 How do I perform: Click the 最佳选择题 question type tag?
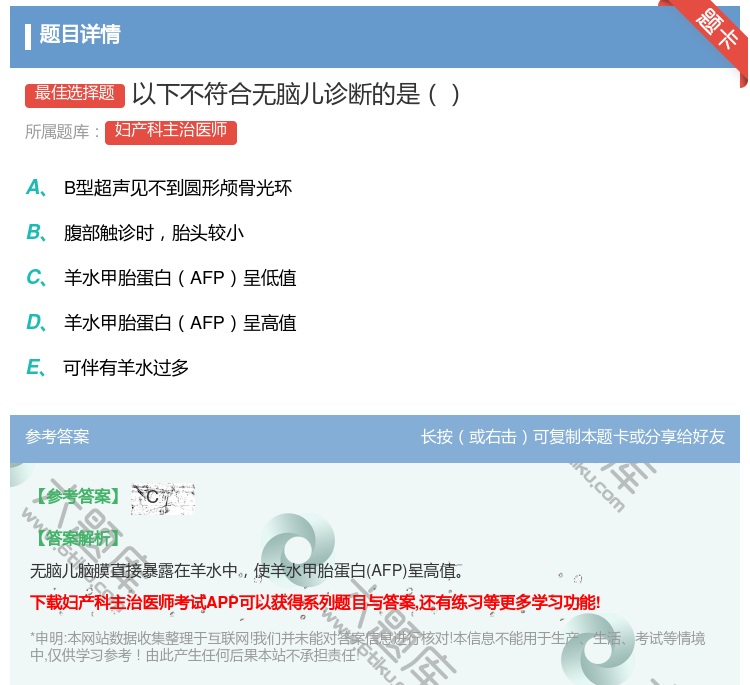75,94
